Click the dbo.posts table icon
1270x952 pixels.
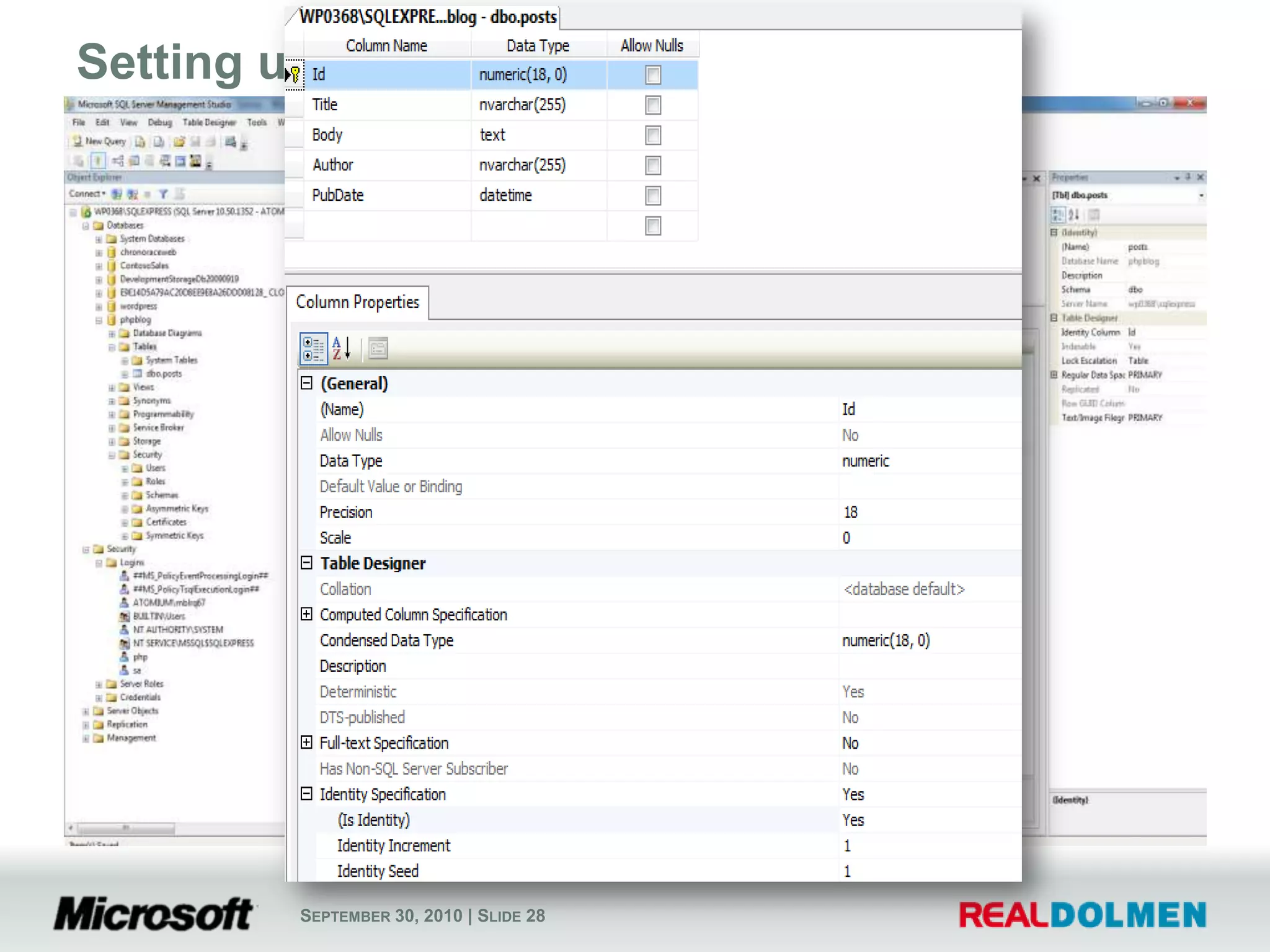click(138, 374)
